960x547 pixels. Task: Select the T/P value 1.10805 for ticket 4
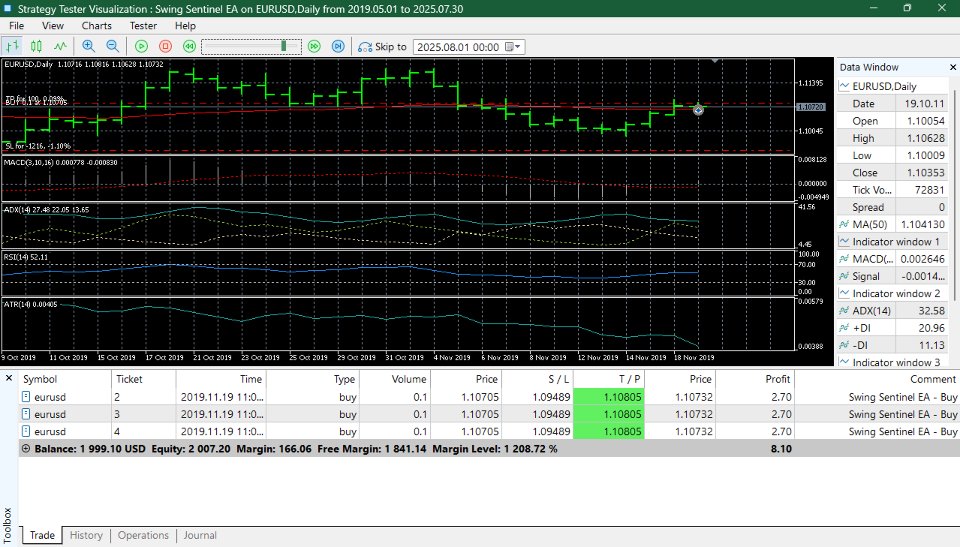[x=609, y=431]
